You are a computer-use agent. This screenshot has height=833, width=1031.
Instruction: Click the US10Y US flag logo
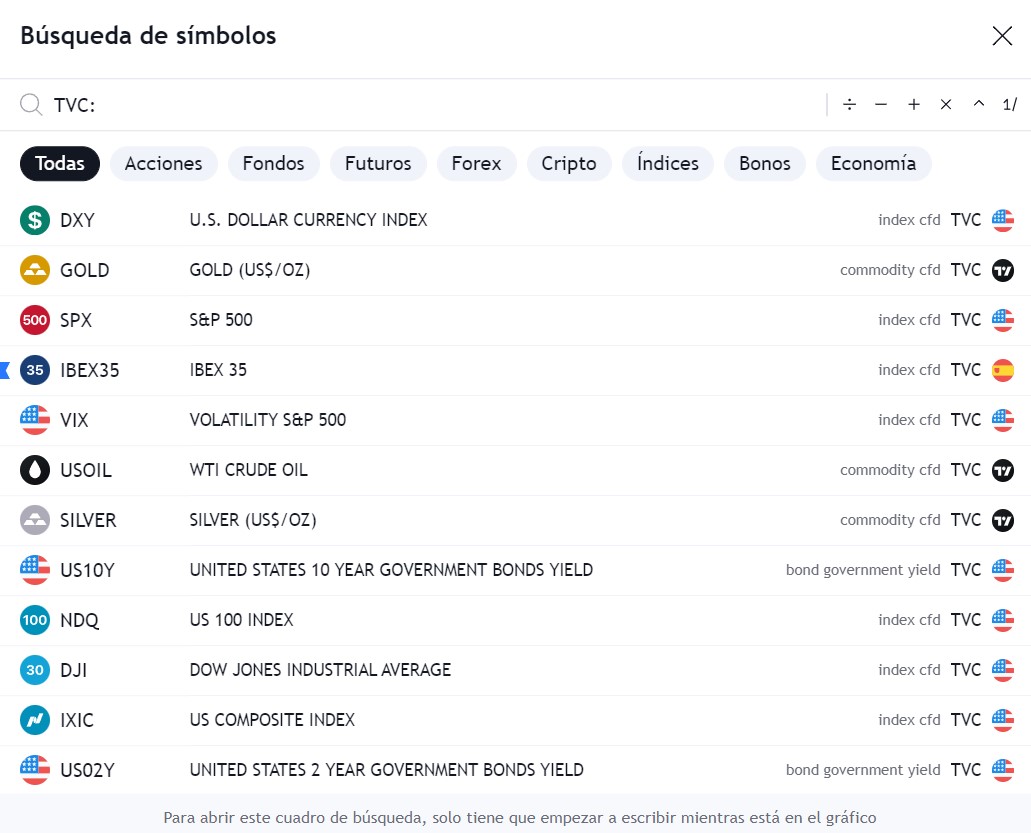pyautogui.click(x=35, y=570)
